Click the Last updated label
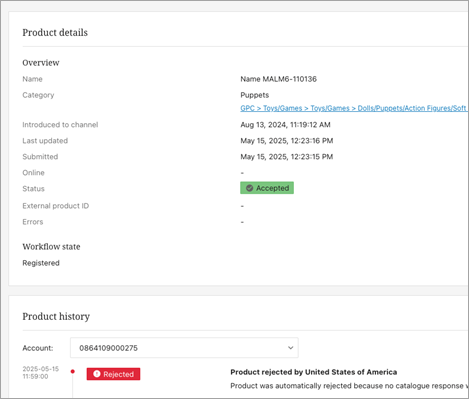 click(45, 141)
